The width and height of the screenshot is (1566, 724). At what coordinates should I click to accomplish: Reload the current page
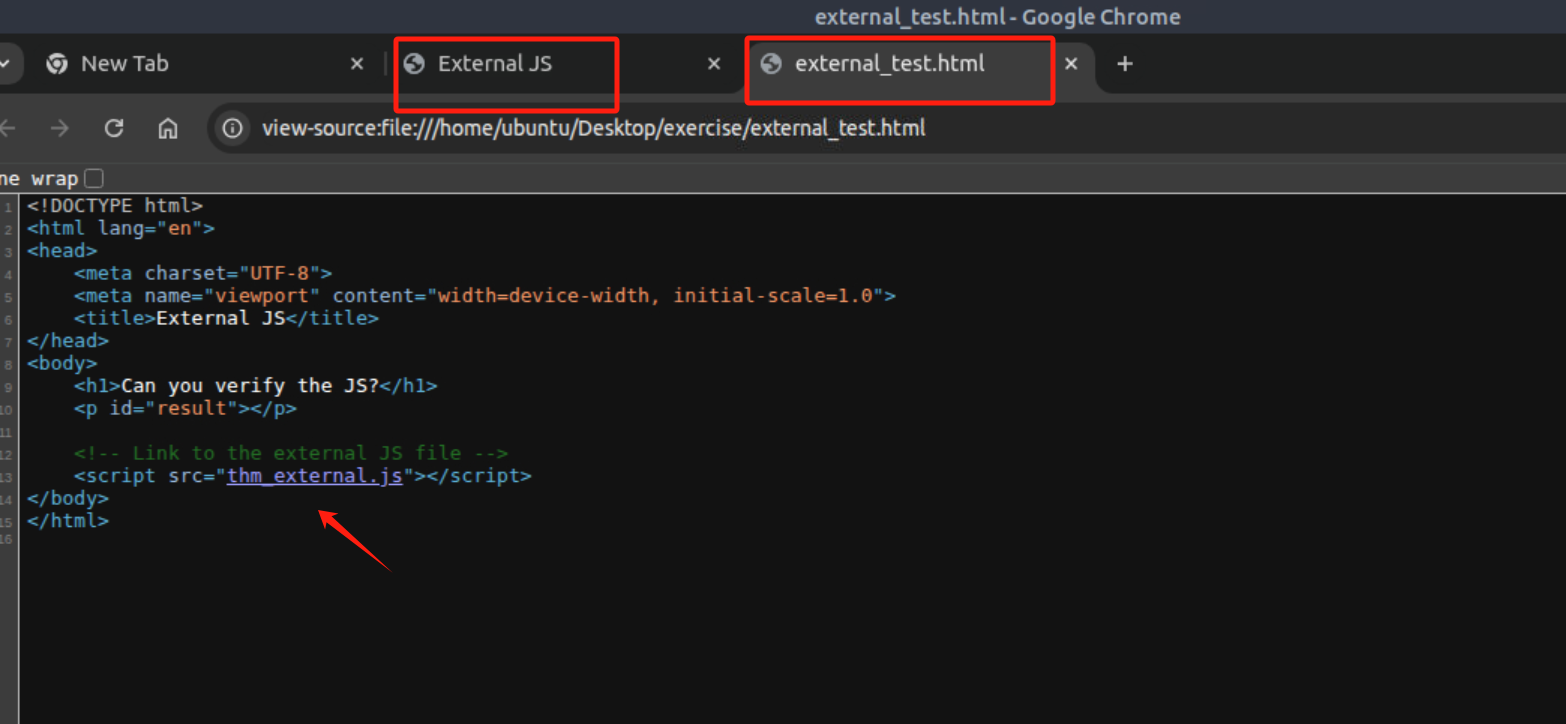click(x=114, y=128)
